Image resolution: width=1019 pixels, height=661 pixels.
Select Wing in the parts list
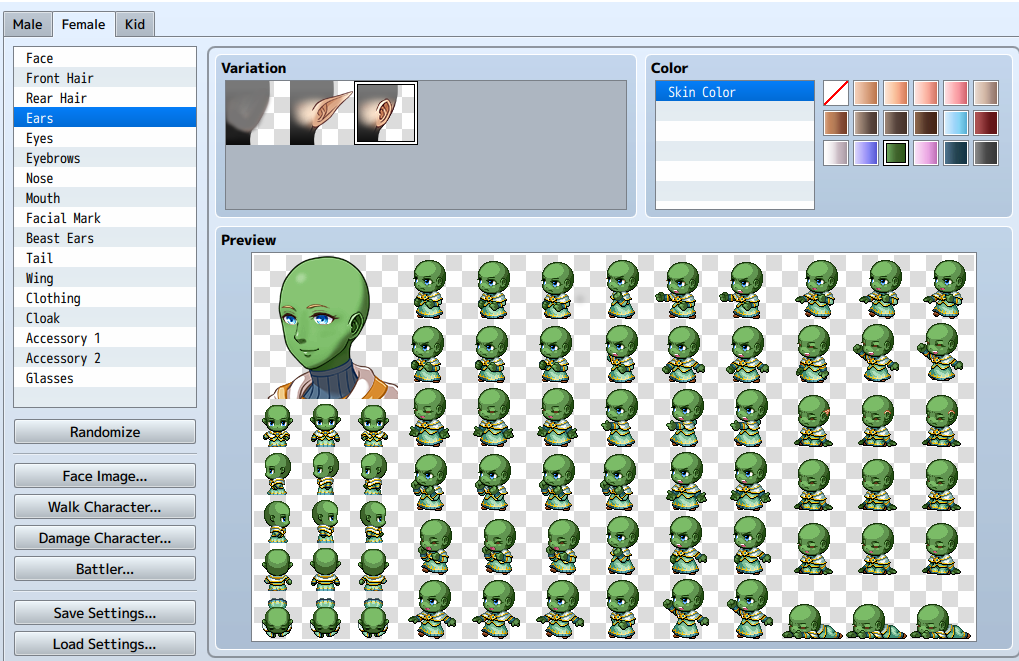click(x=105, y=278)
